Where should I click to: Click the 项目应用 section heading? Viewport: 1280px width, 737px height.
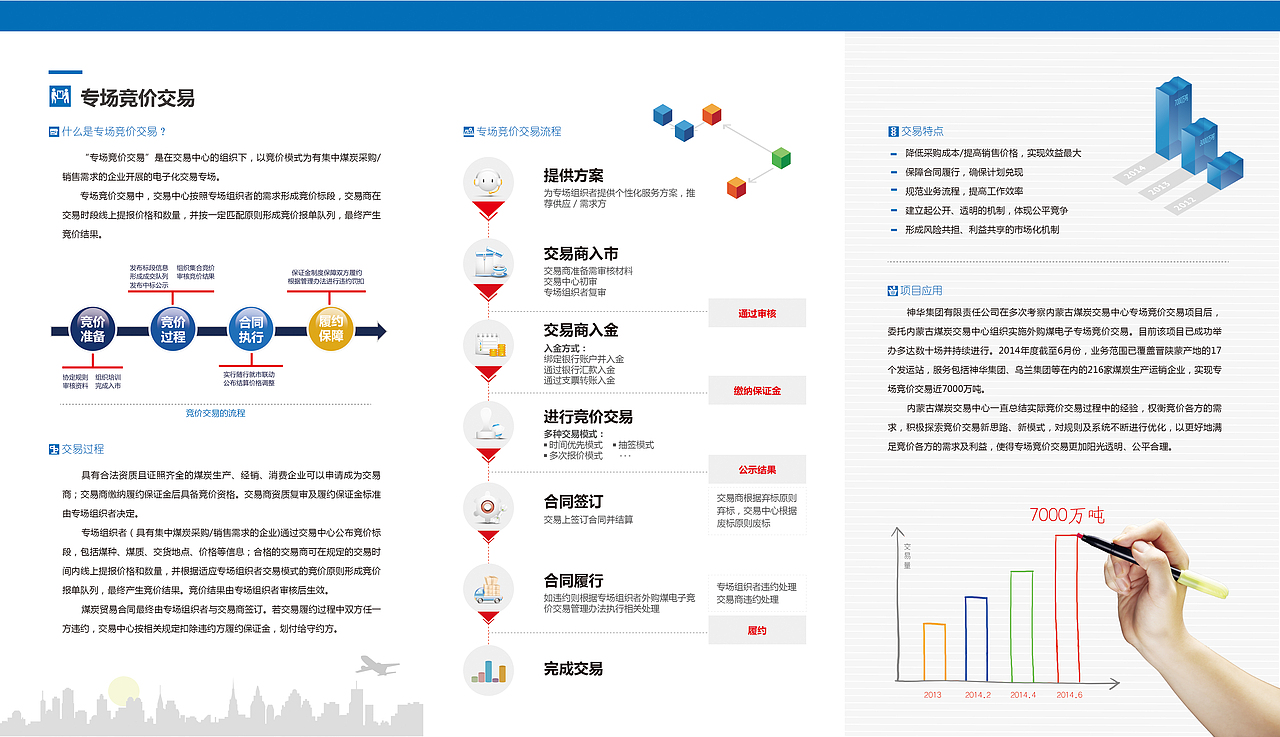(x=922, y=291)
